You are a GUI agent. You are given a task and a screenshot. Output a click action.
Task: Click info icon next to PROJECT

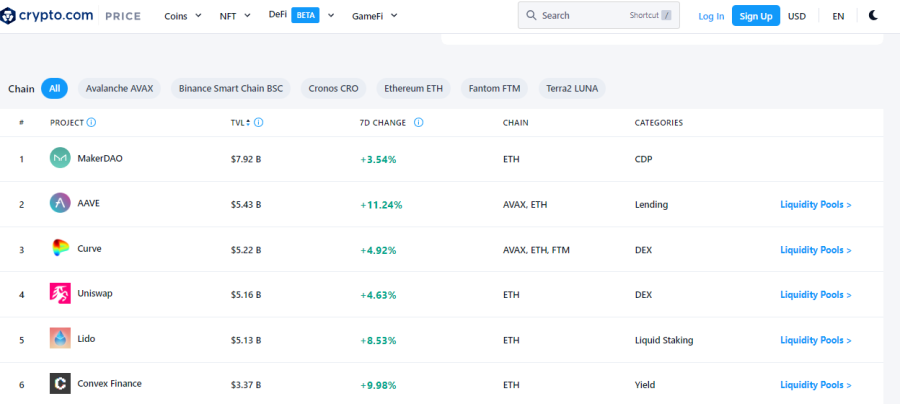click(91, 122)
